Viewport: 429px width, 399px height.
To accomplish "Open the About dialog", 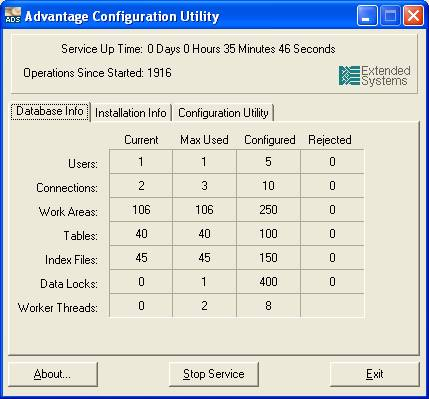I will tap(53, 374).
